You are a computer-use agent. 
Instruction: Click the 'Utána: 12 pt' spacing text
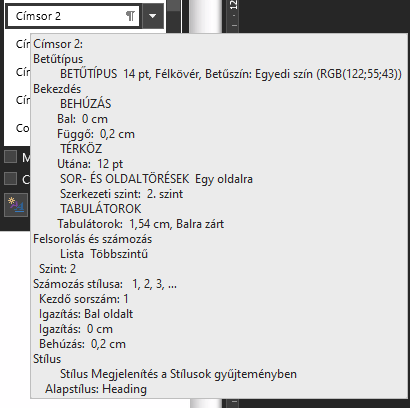pos(90,164)
